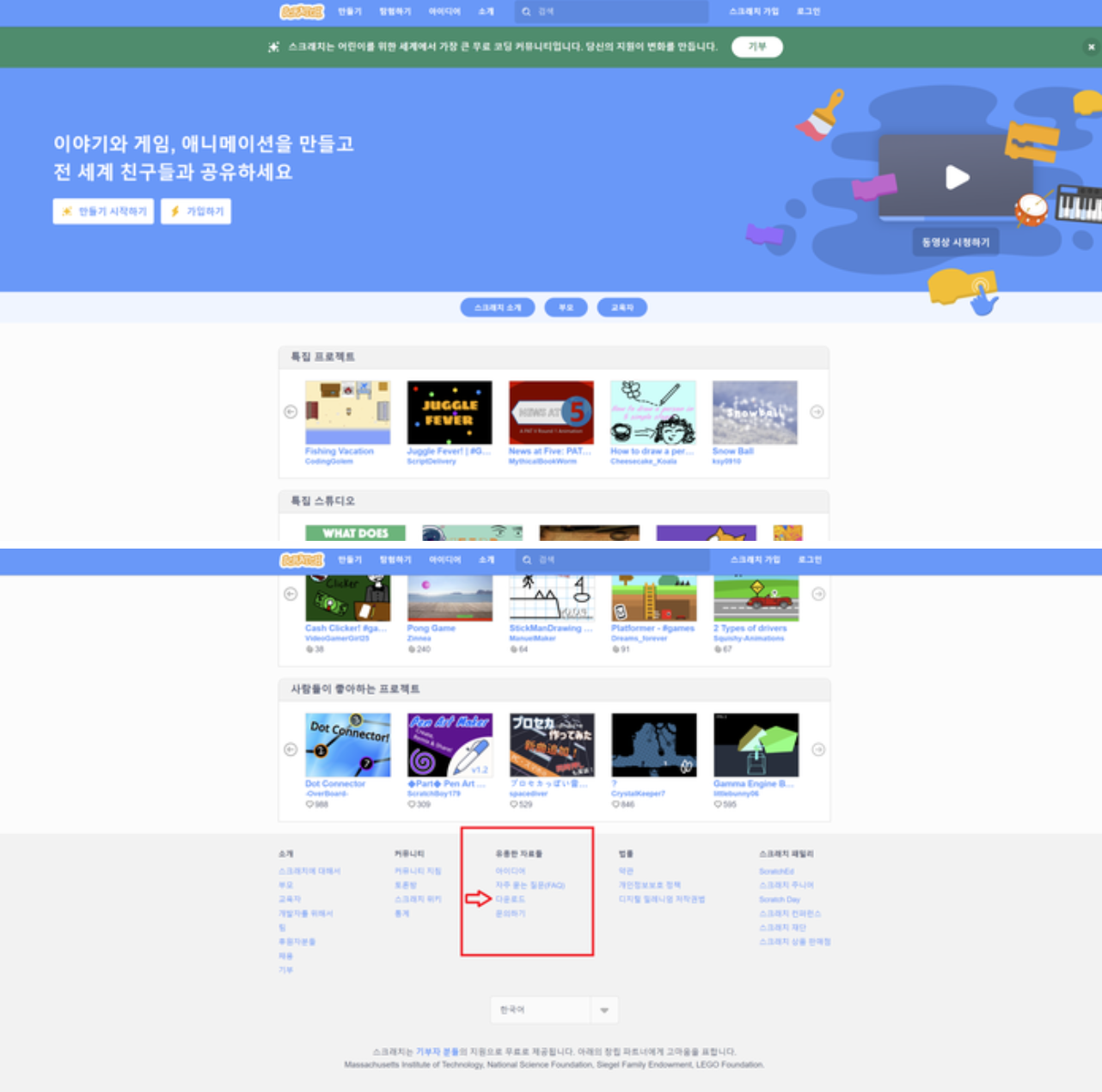Click the 만들기 시작하기 button

coord(103,212)
